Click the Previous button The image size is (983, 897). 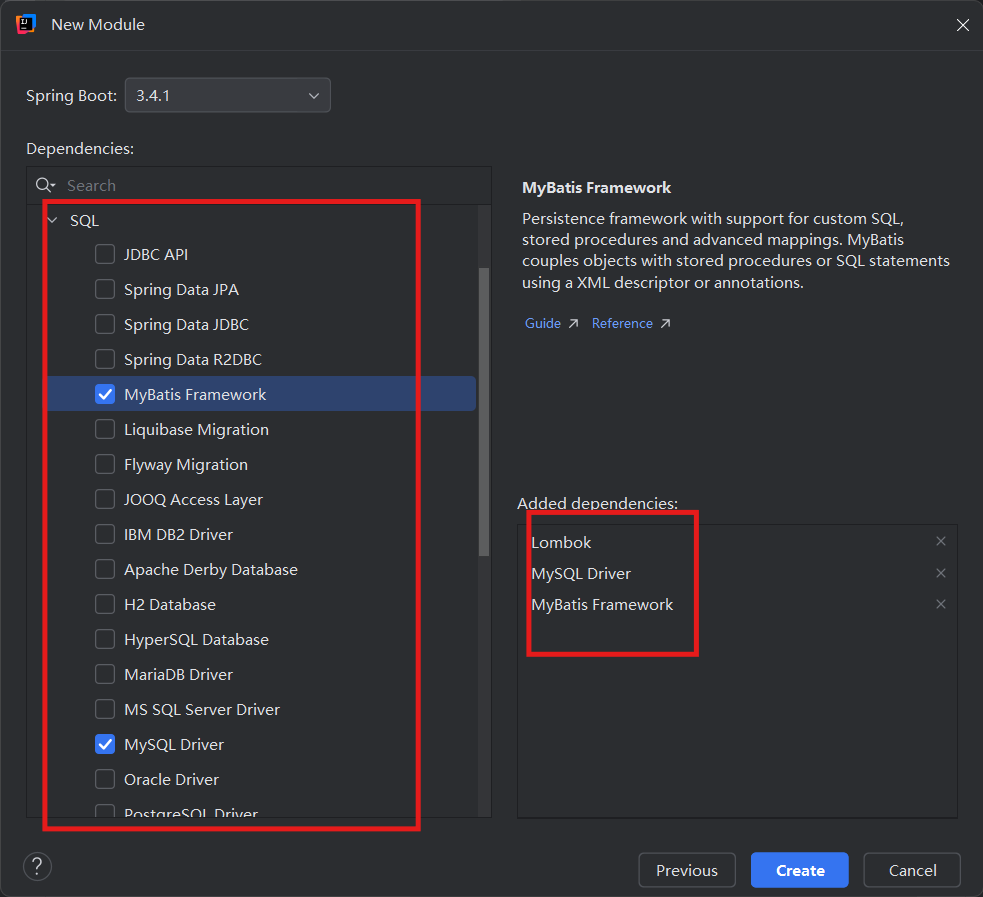tap(686, 870)
